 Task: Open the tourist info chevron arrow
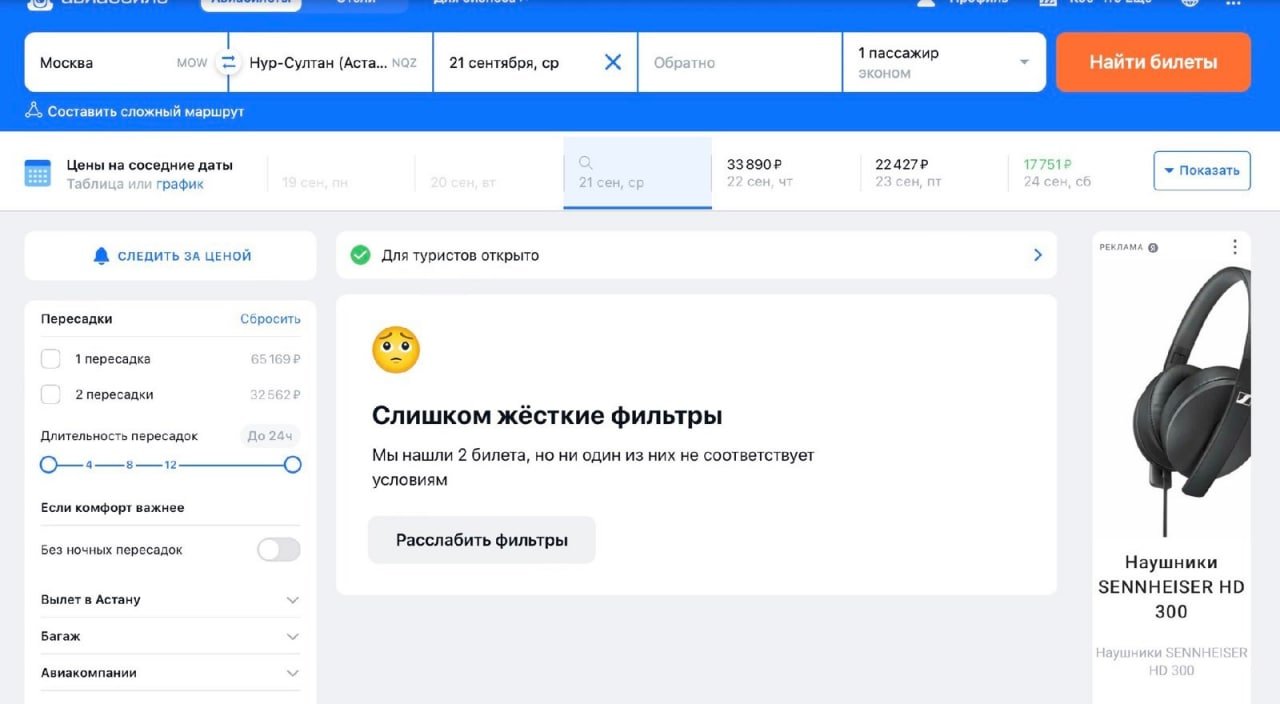[x=1038, y=255]
